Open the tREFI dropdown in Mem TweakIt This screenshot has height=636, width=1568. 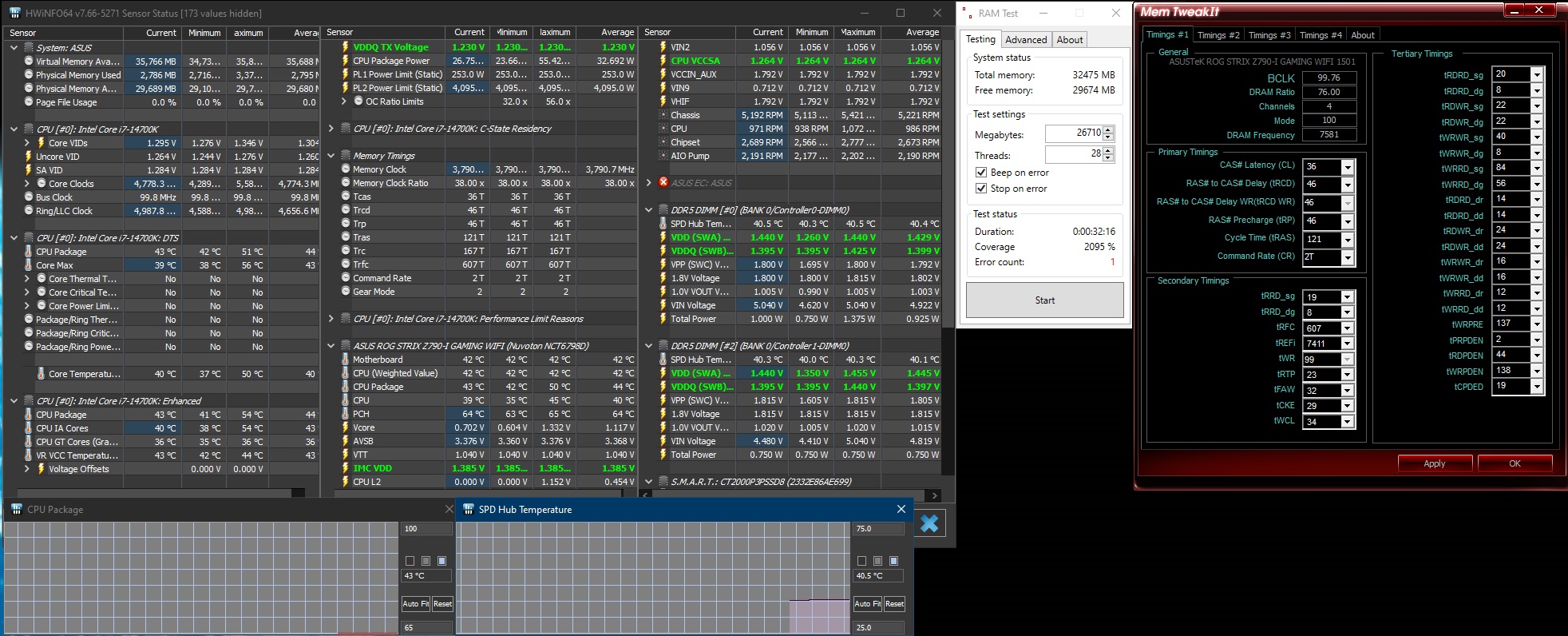tap(1348, 344)
